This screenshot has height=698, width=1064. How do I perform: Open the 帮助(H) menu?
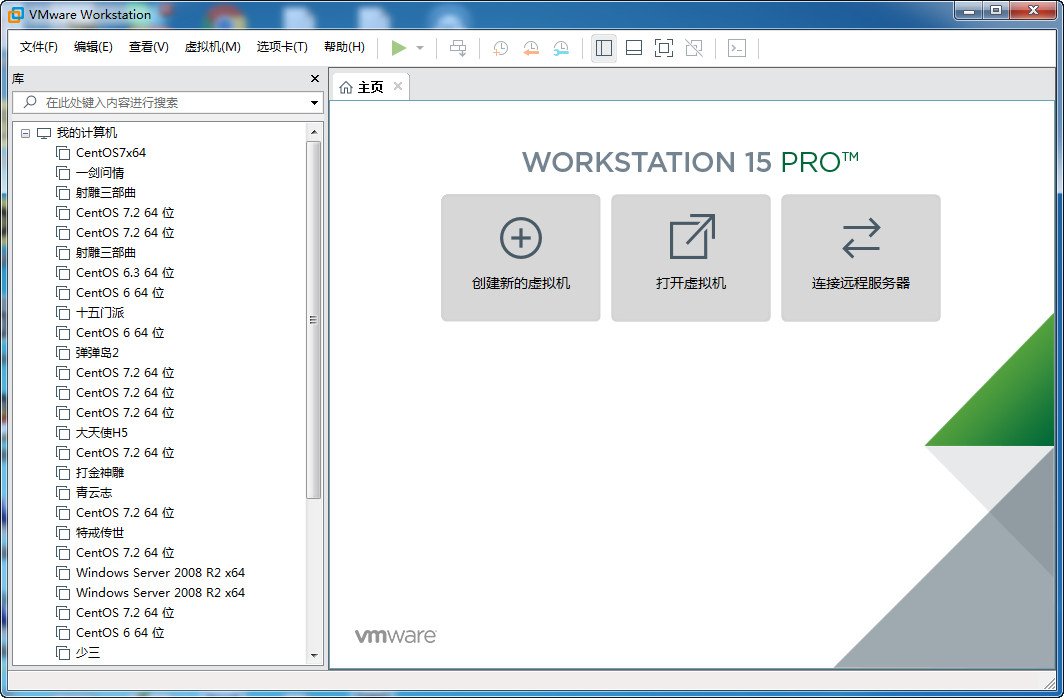click(x=344, y=47)
